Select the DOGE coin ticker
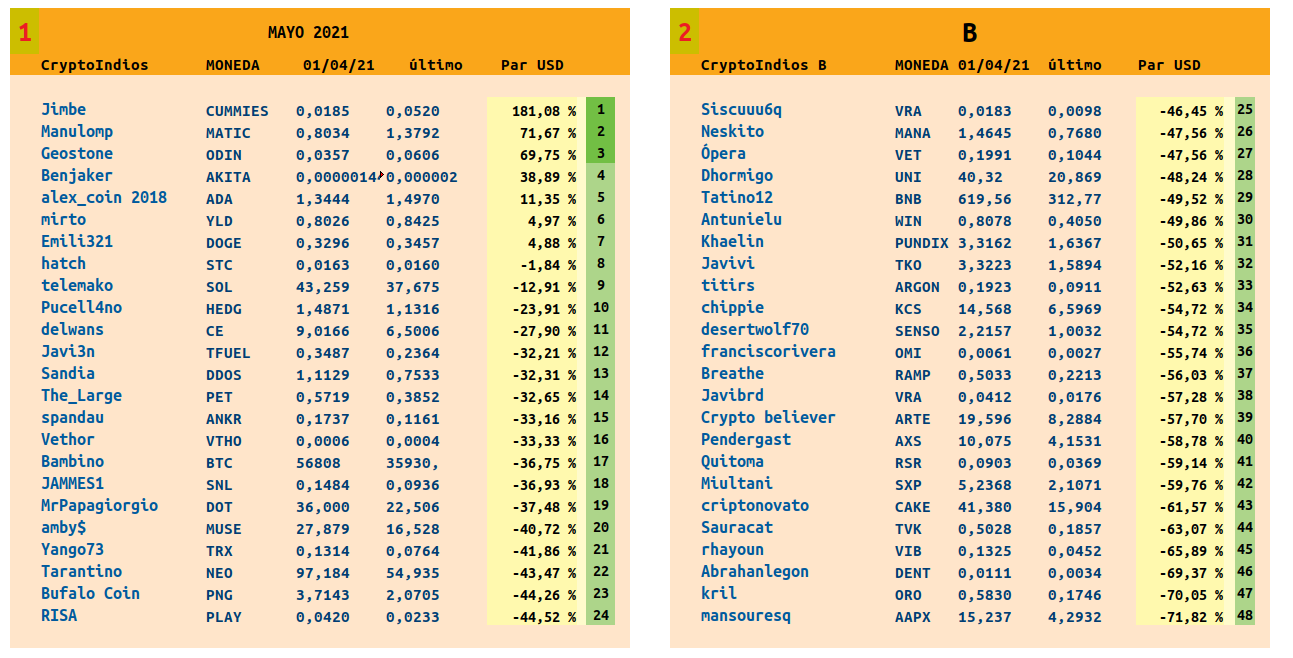The image size is (1293, 658). pyautogui.click(x=223, y=243)
